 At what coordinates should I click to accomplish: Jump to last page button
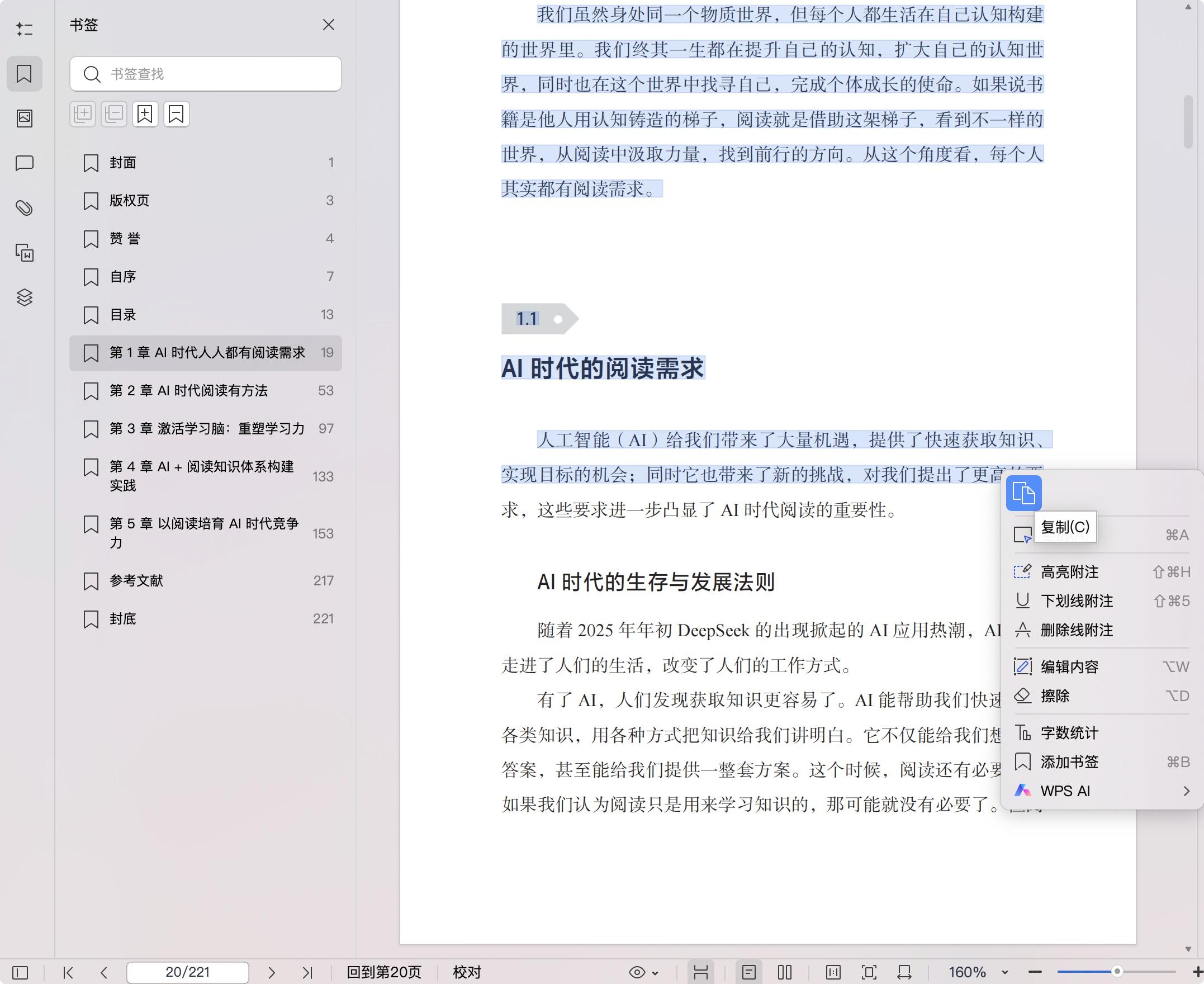tap(307, 973)
